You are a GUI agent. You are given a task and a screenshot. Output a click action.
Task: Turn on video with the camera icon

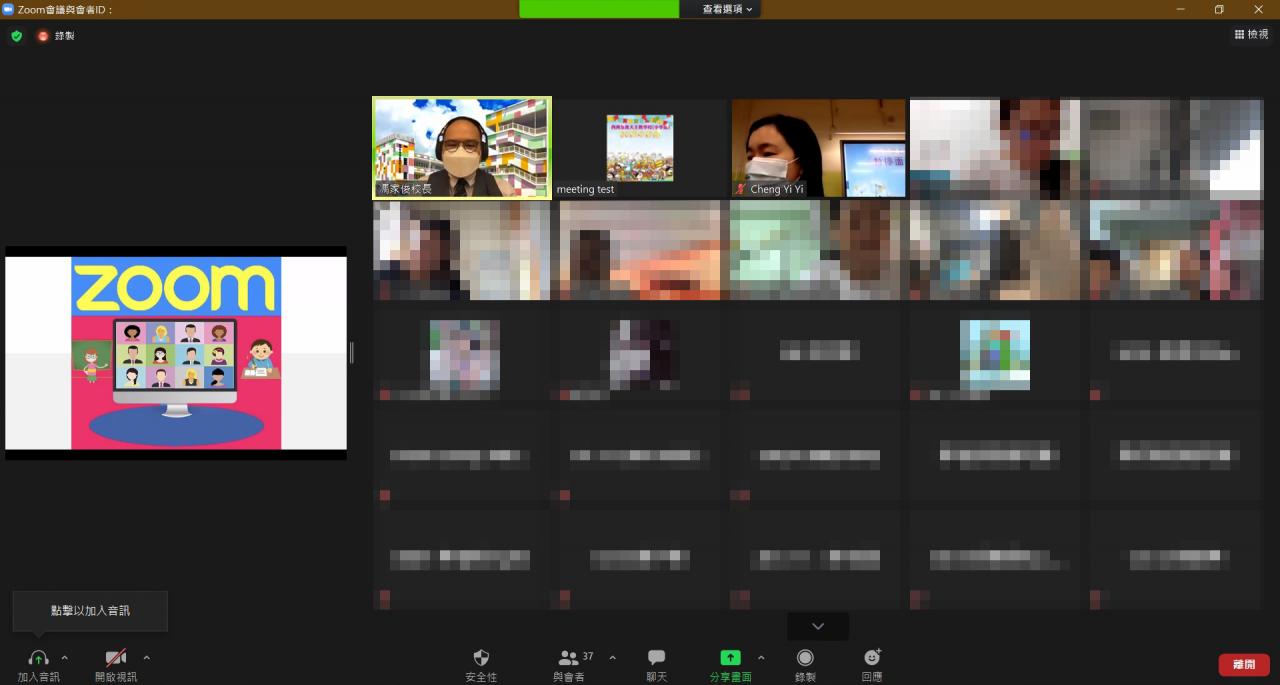click(x=116, y=658)
